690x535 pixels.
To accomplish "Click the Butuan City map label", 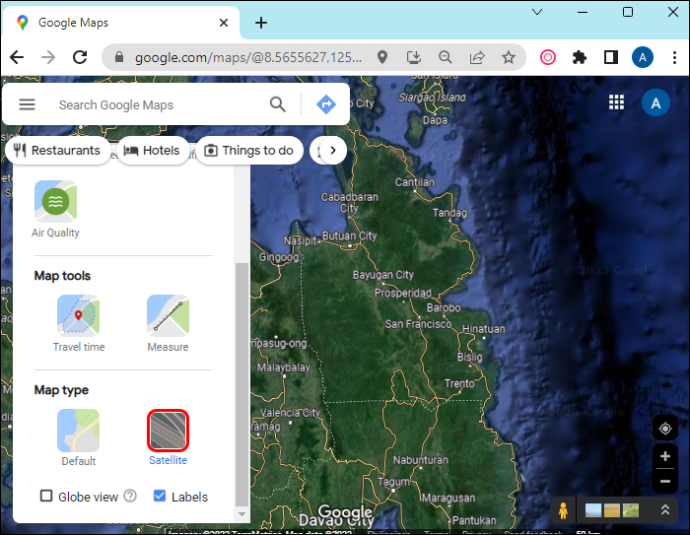I will click(349, 236).
